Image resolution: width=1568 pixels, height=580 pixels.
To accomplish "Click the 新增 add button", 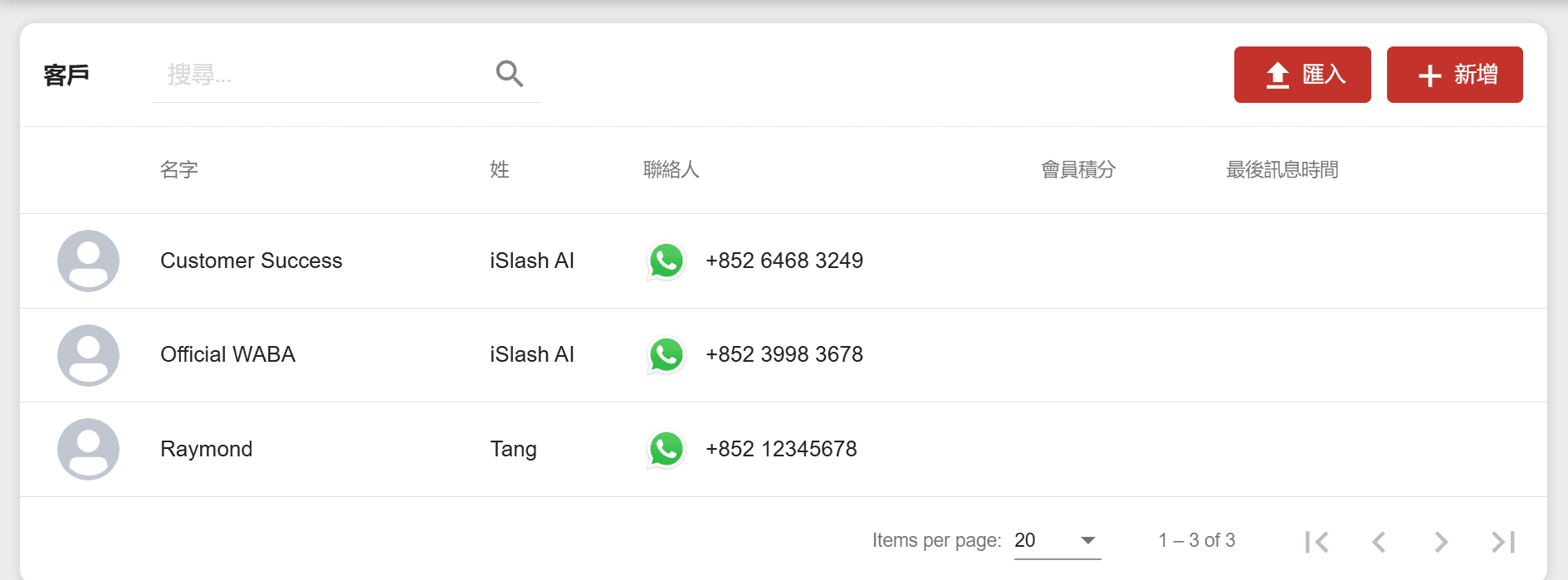I will click(1455, 75).
